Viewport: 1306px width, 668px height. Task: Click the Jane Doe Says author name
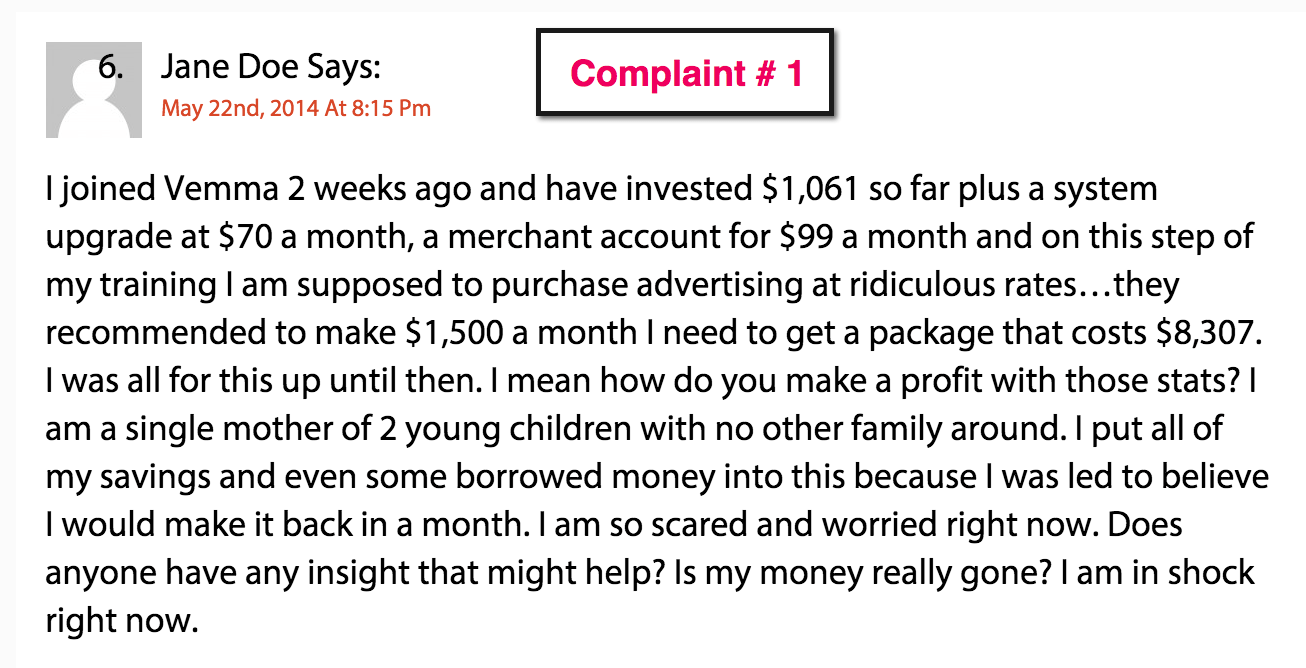[x=270, y=68]
